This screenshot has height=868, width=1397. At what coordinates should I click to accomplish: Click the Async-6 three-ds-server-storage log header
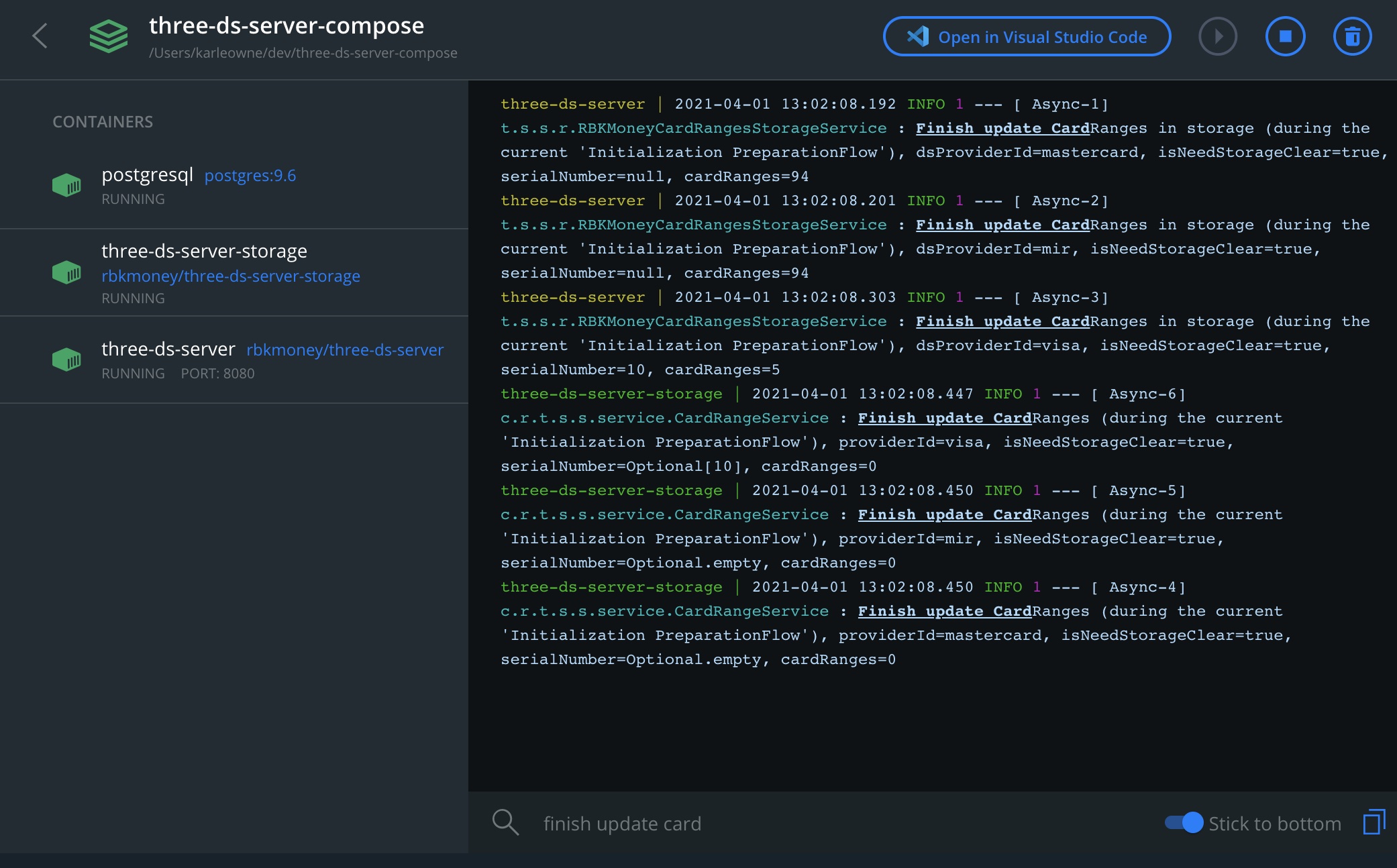(x=843, y=394)
